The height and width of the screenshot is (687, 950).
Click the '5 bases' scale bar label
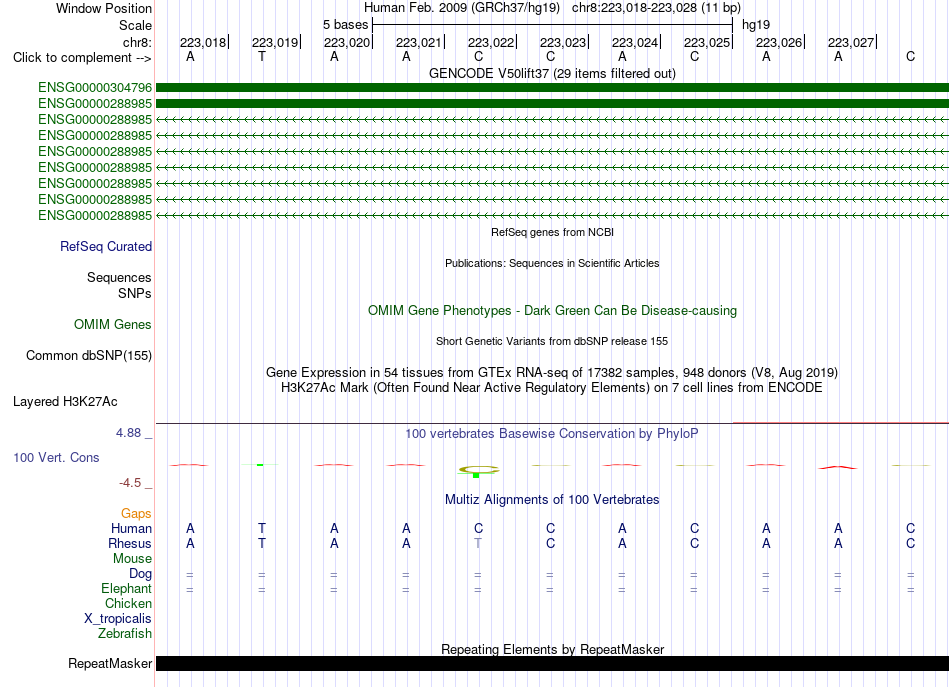pos(345,25)
